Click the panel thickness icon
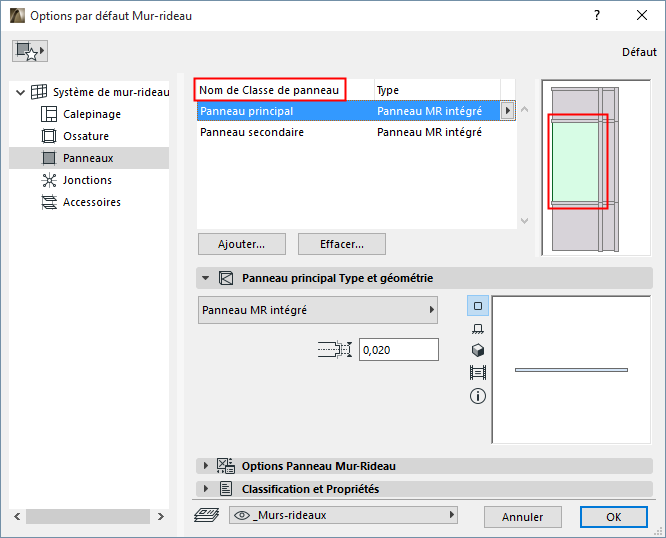The image size is (666, 538). [335, 350]
